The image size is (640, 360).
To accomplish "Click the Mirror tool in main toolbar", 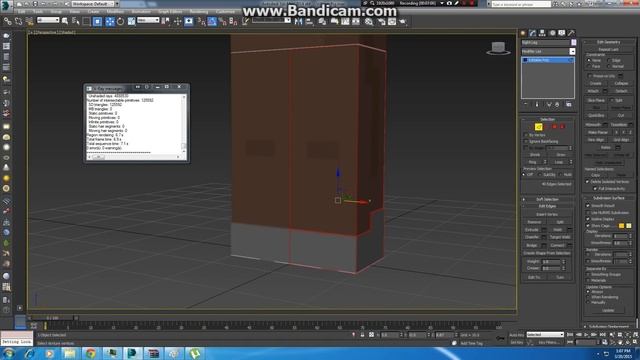I will (298, 21).
